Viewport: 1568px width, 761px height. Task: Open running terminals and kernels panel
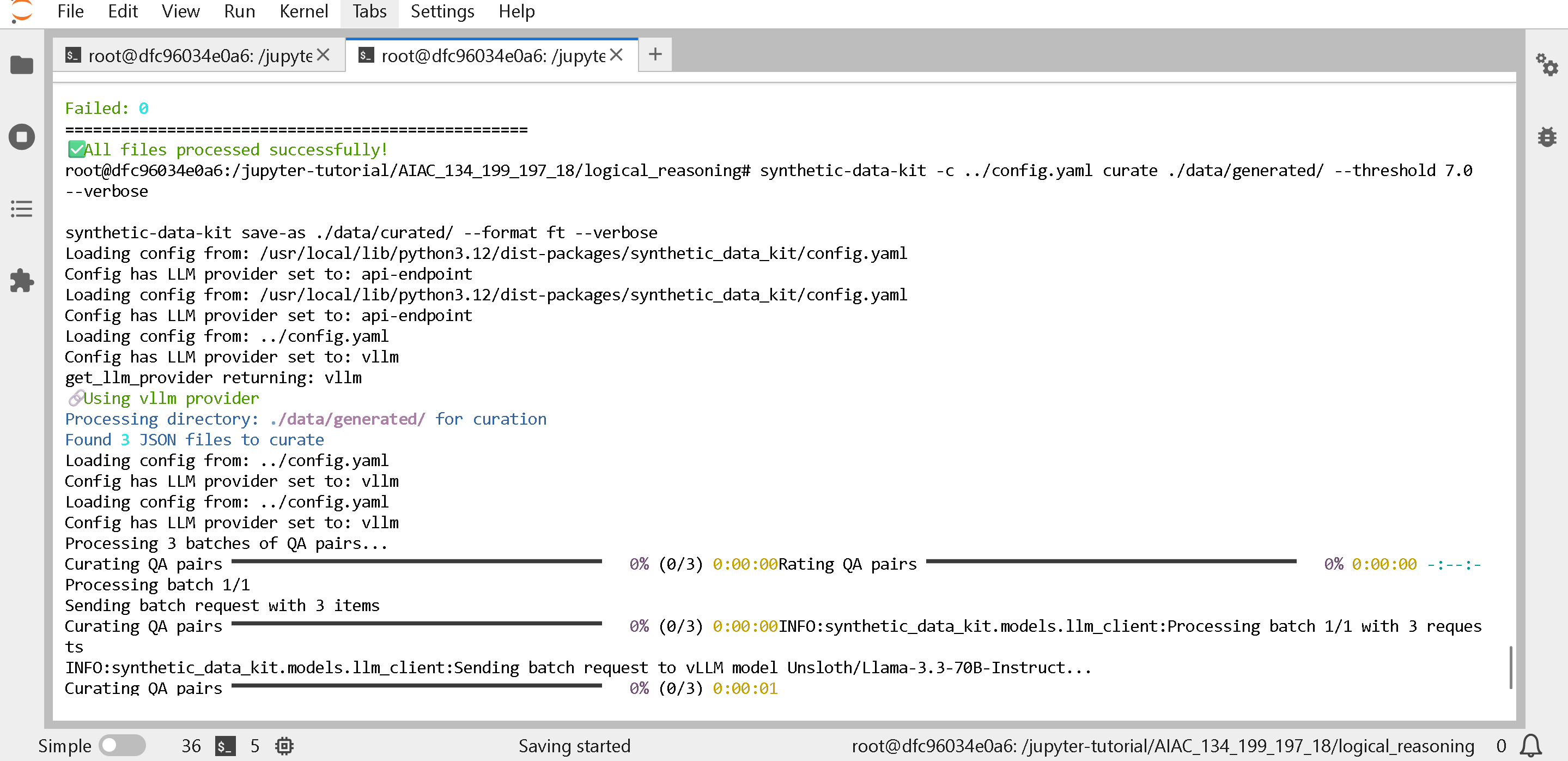click(22, 137)
